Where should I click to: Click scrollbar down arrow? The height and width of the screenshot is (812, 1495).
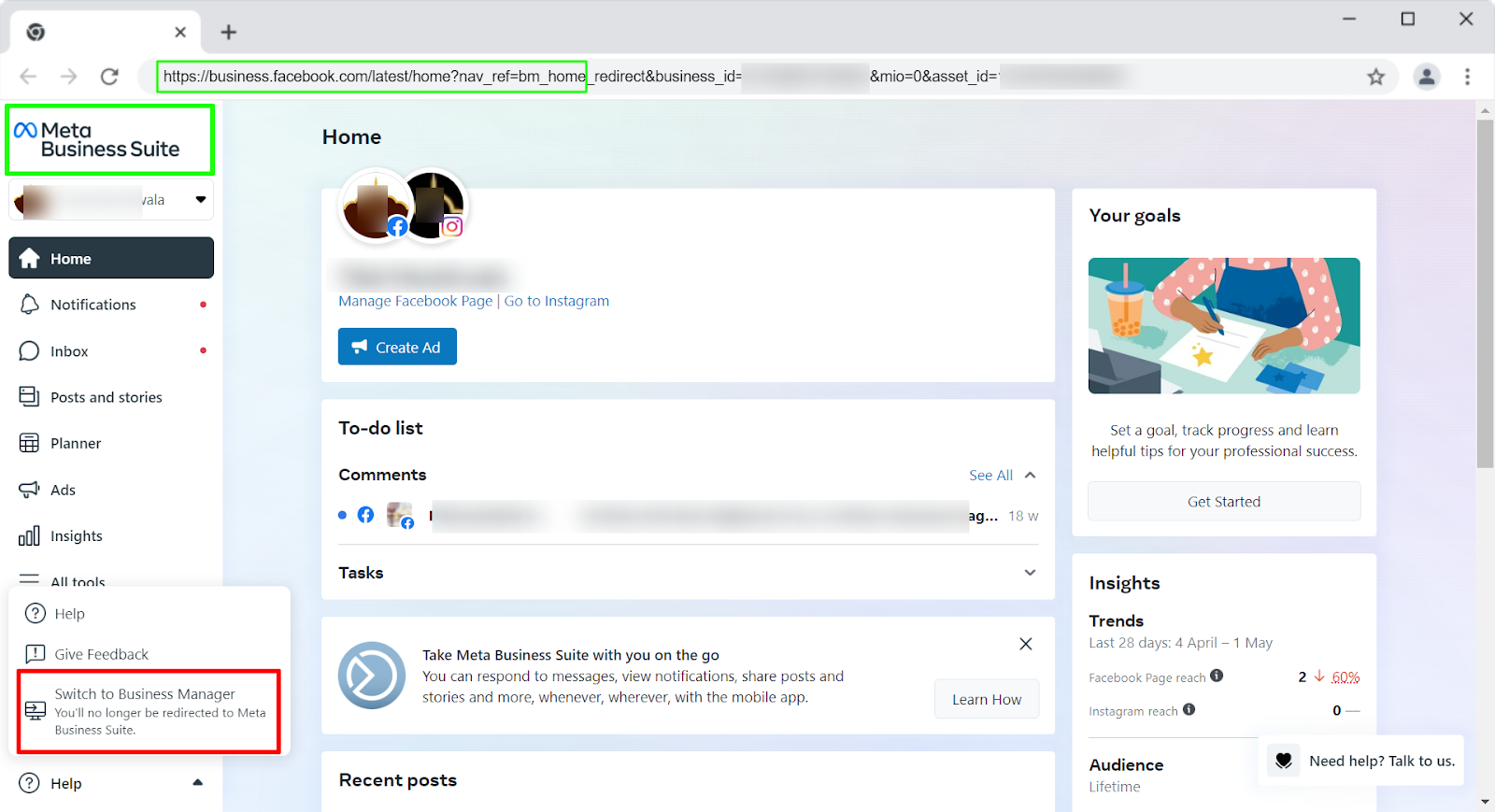[1485, 802]
